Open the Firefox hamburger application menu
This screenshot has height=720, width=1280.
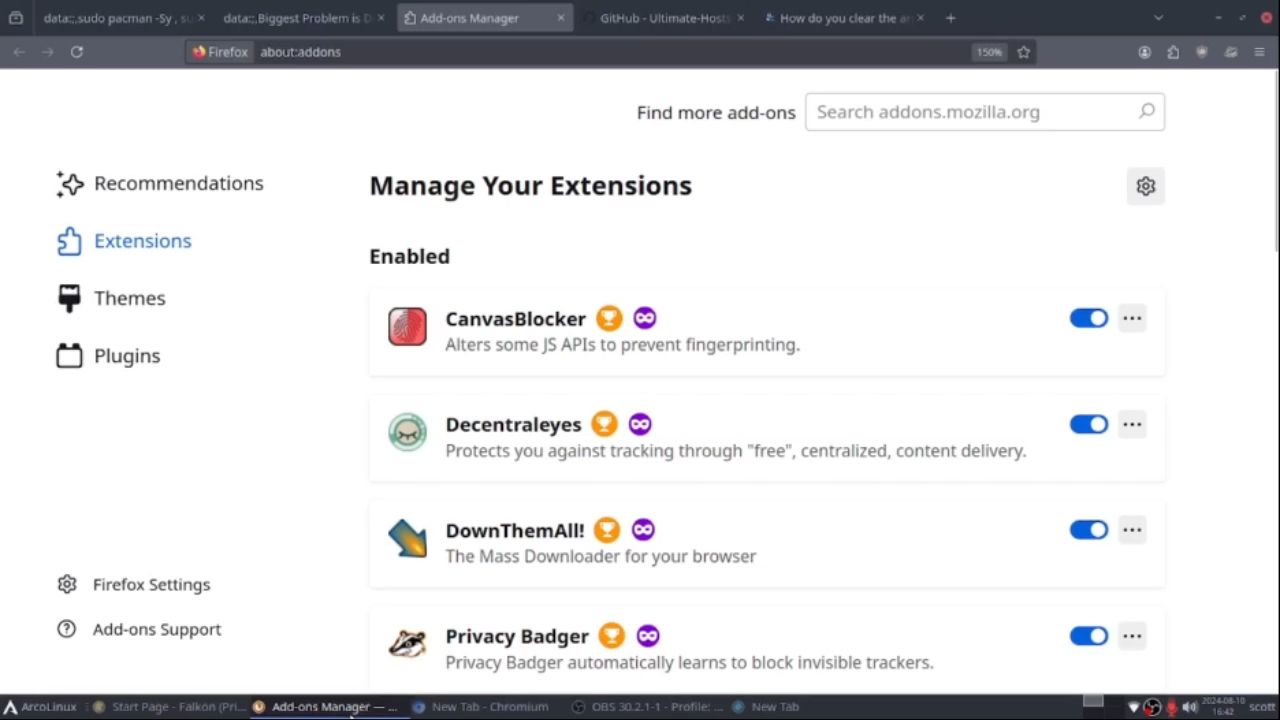pos(1259,52)
